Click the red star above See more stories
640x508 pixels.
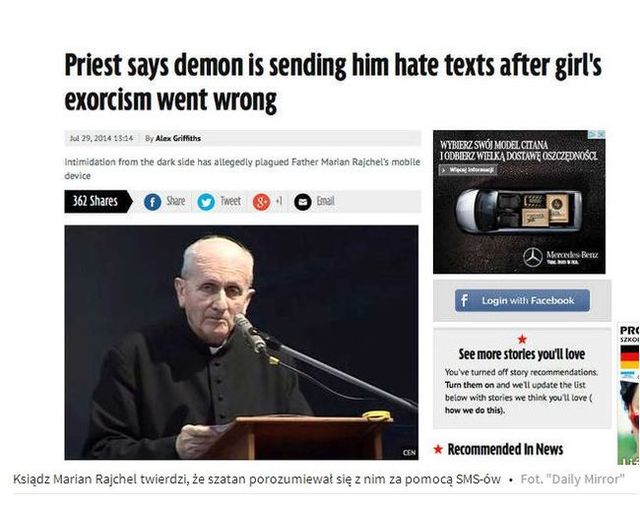click(x=522, y=339)
